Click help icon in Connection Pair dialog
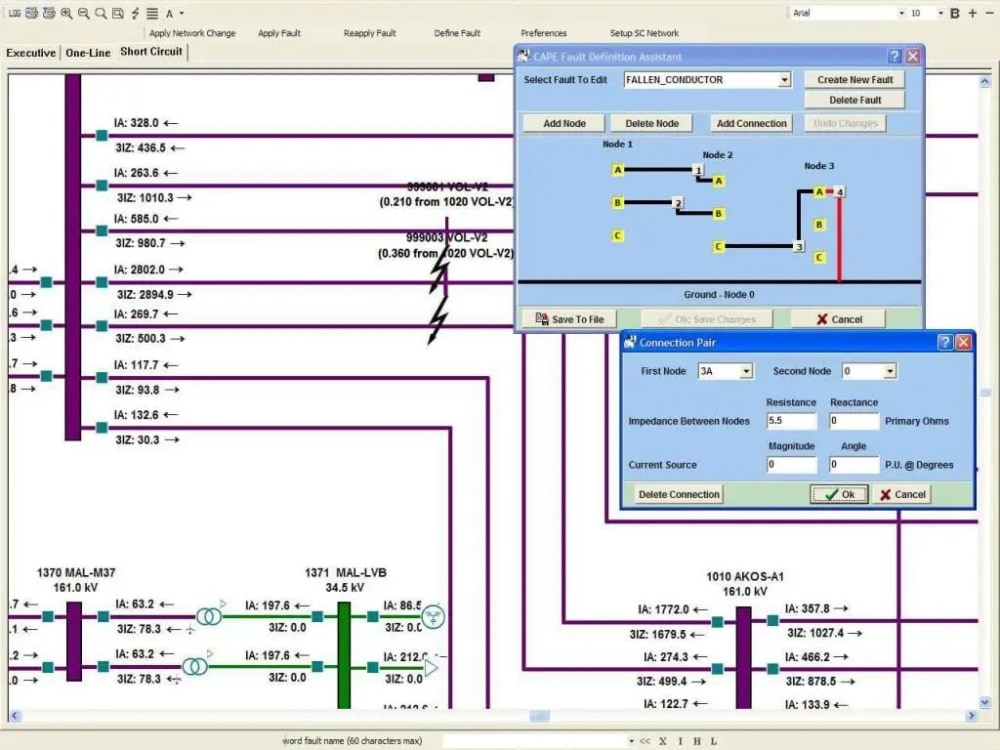 coord(945,342)
